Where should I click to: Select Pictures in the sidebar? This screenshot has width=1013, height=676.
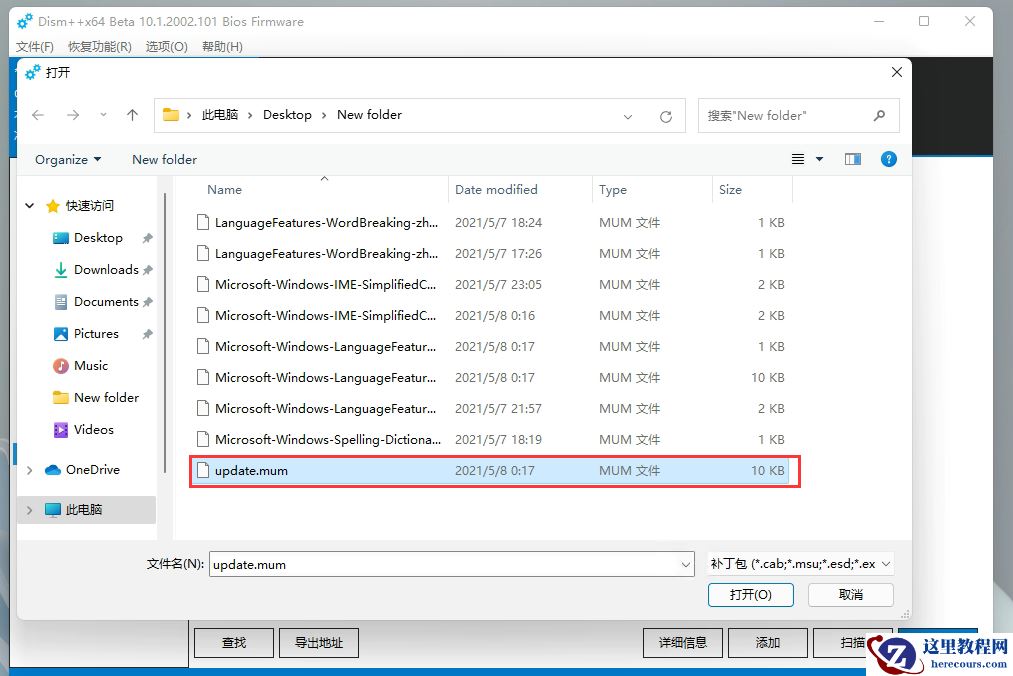tap(96, 333)
